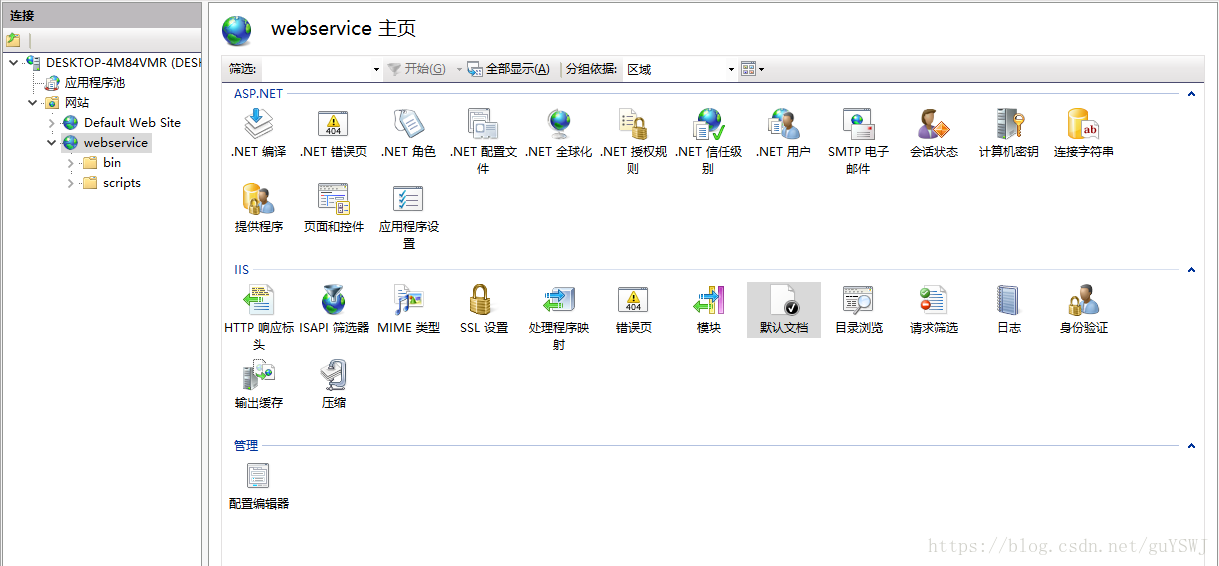
Task: Open the 筛选 filter combo box arrow
Action: 376,69
